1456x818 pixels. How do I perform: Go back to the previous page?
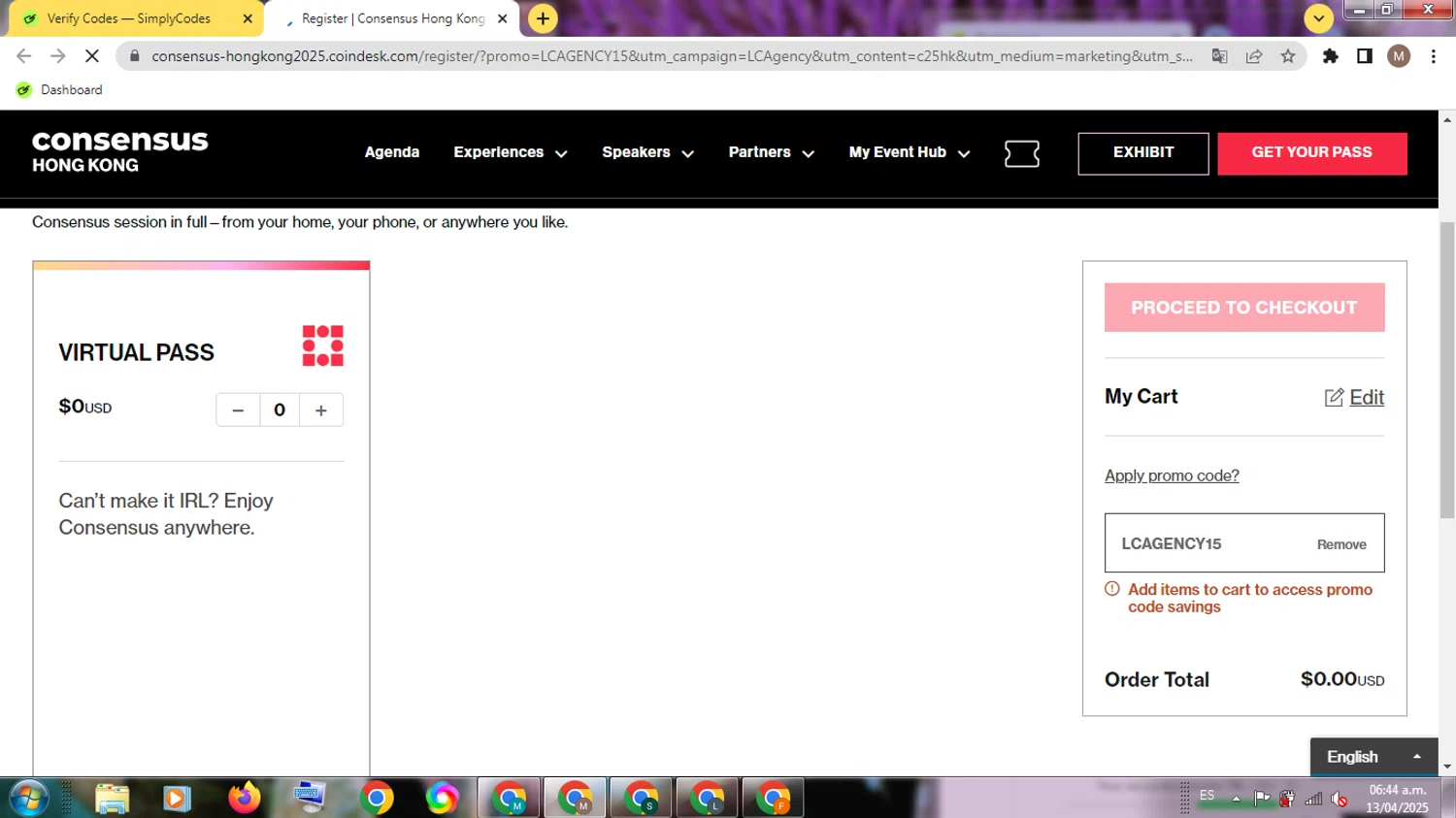(23, 56)
